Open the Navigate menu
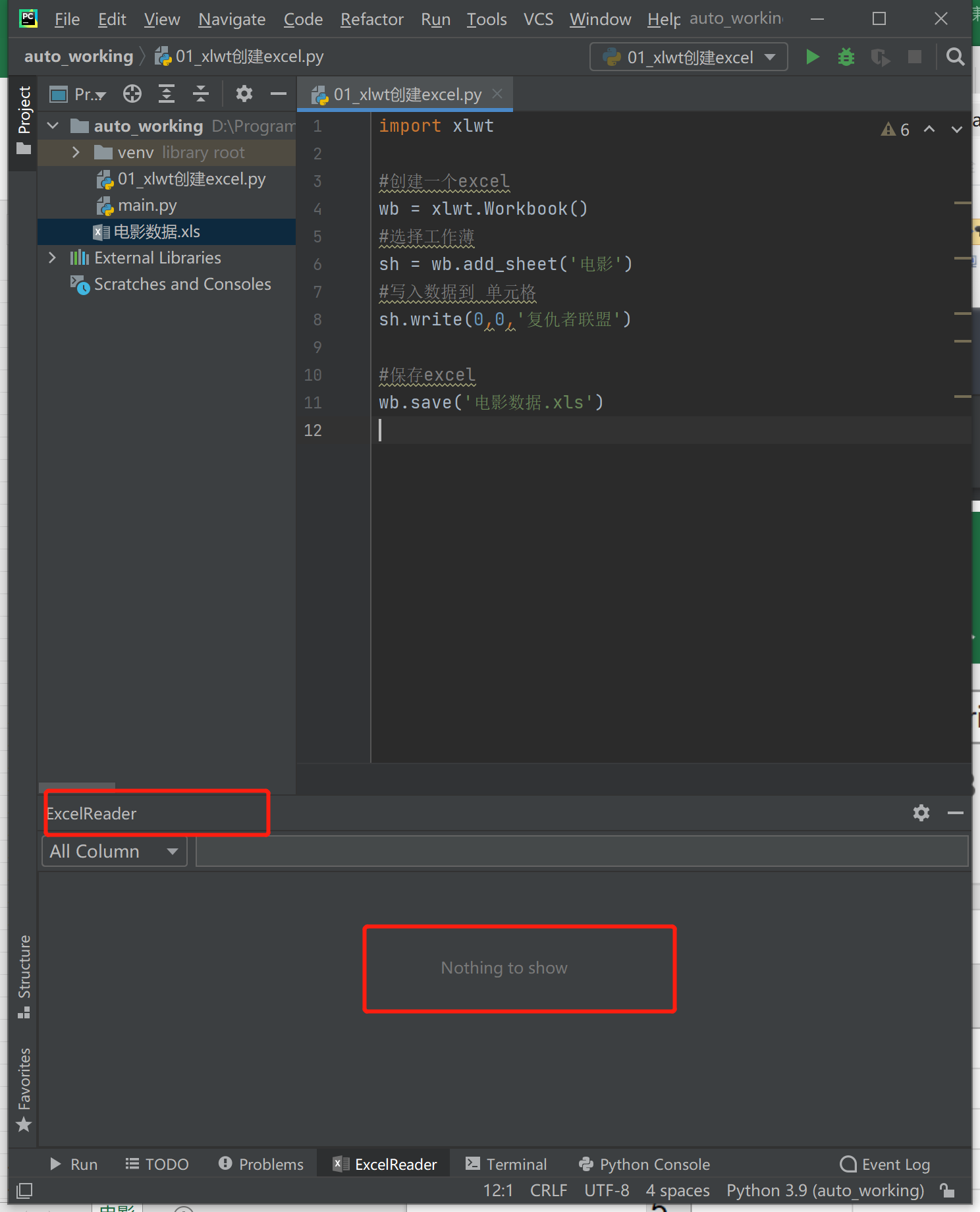The height and width of the screenshot is (1212, 980). pyautogui.click(x=232, y=19)
